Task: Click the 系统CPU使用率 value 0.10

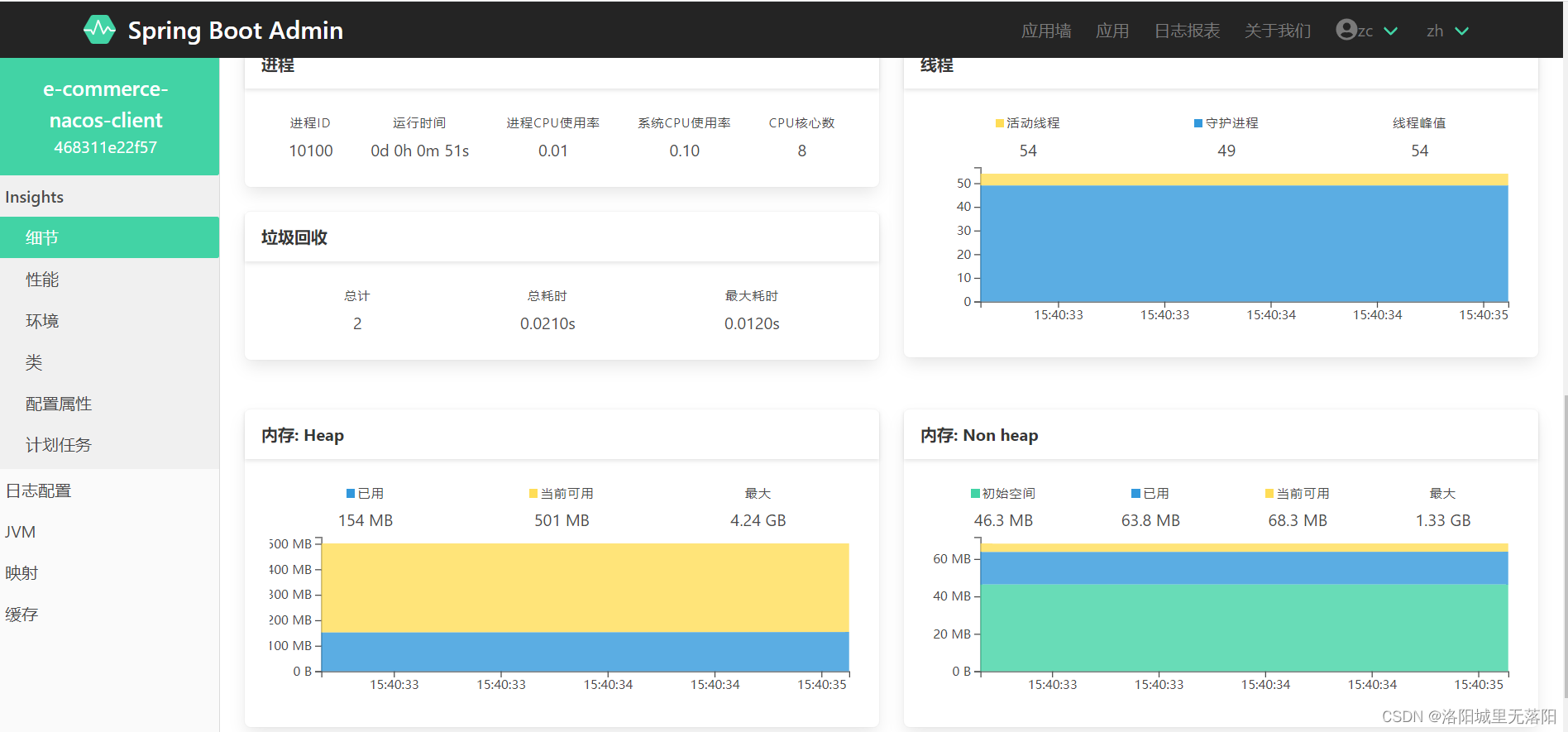Action: [685, 151]
